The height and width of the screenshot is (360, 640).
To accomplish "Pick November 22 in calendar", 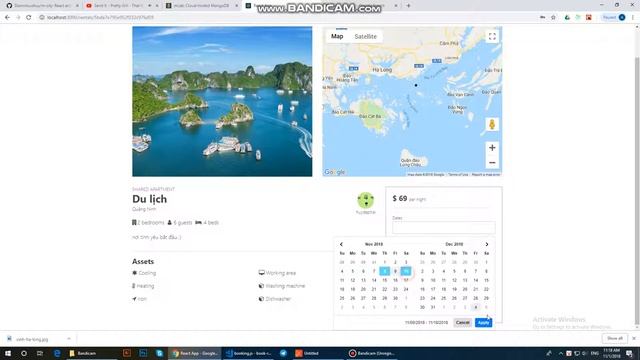I will [x=384, y=289].
